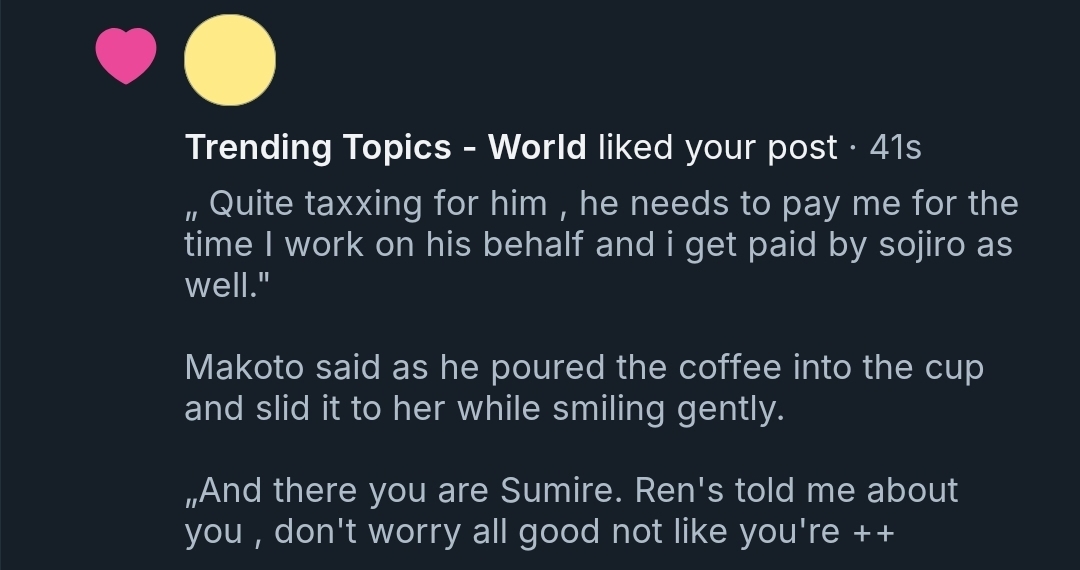Open the yellow circular profile avatar
This screenshot has height=570, width=1080.
230,60
